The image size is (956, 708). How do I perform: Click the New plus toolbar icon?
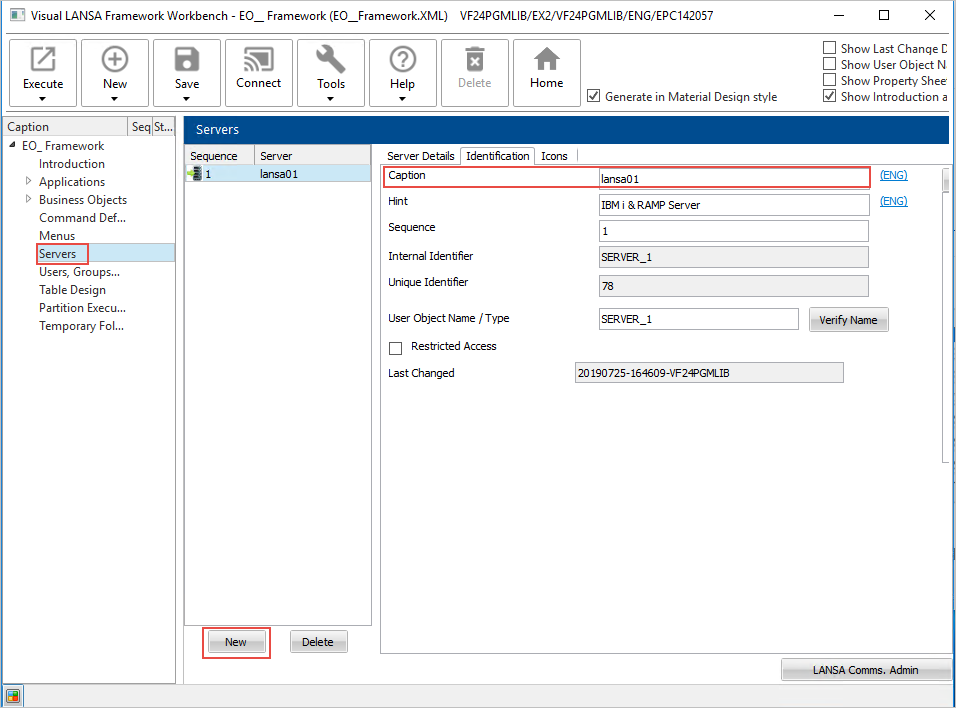click(x=115, y=60)
